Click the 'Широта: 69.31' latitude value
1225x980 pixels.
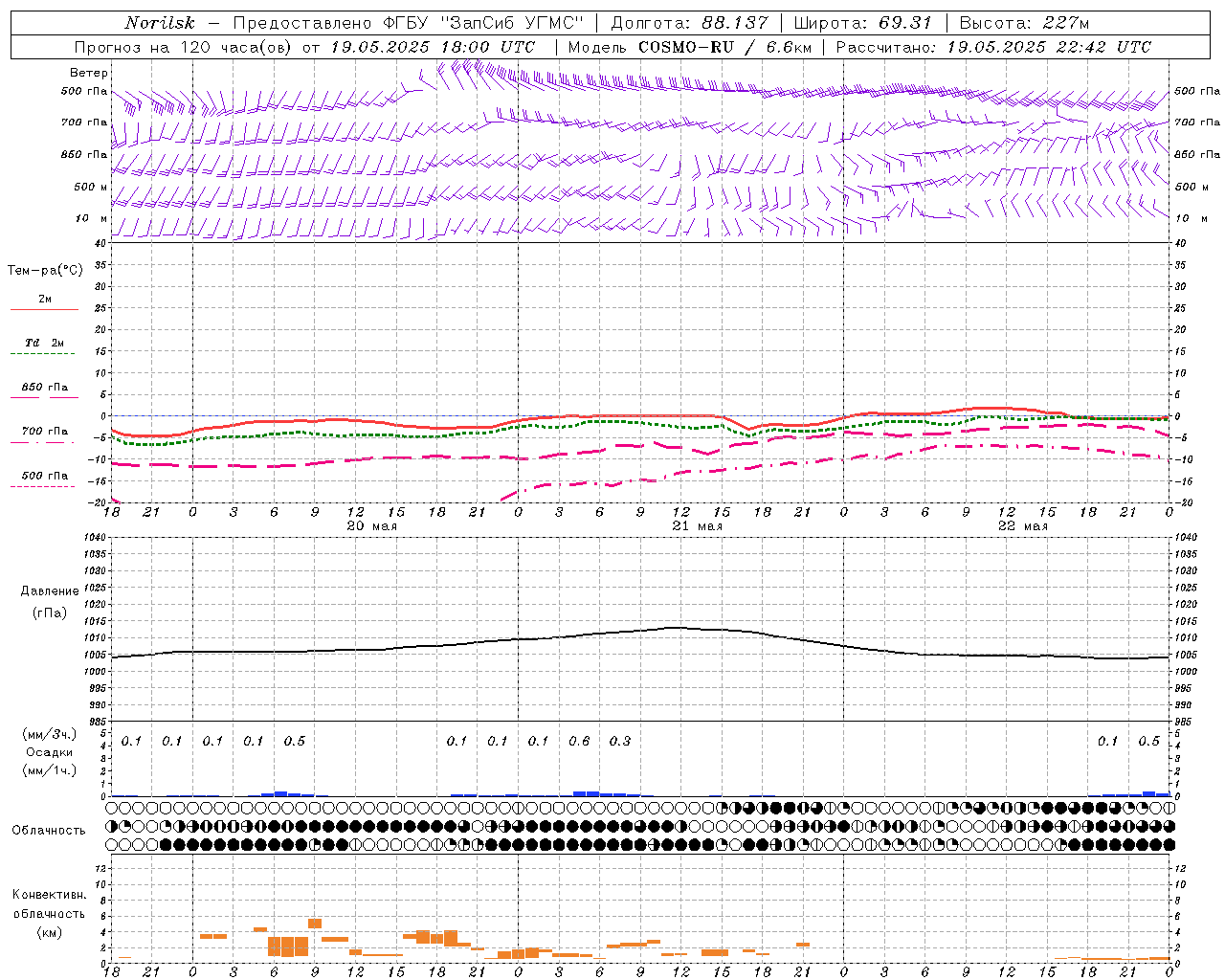pyautogui.click(x=863, y=23)
